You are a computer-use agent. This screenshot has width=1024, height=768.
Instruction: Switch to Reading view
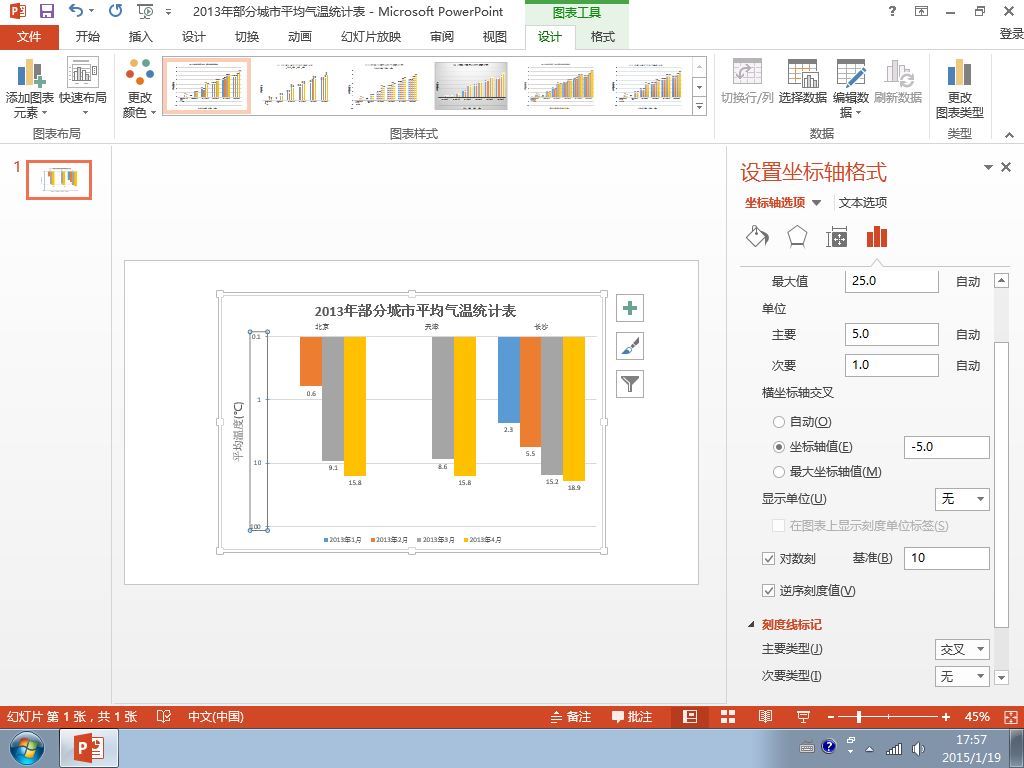click(765, 716)
